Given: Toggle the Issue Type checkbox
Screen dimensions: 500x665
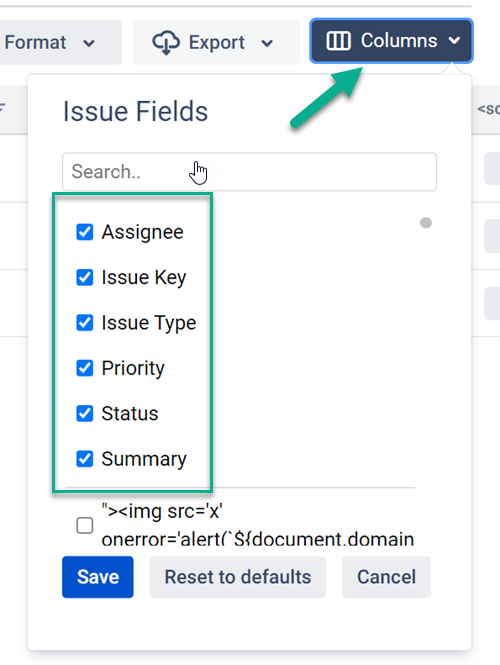Looking at the screenshot, I should point(85,323).
